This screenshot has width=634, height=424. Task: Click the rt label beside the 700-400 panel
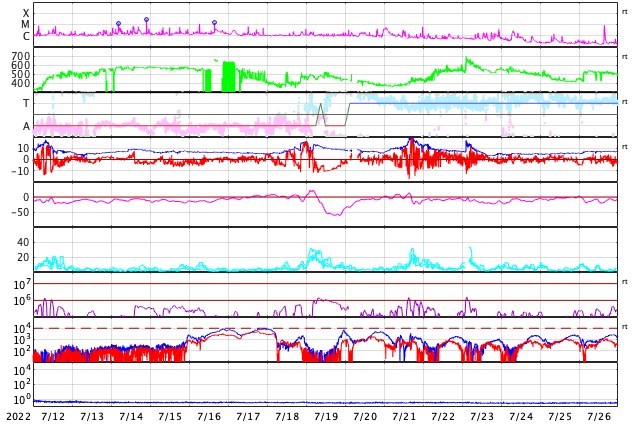click(625, 57)
